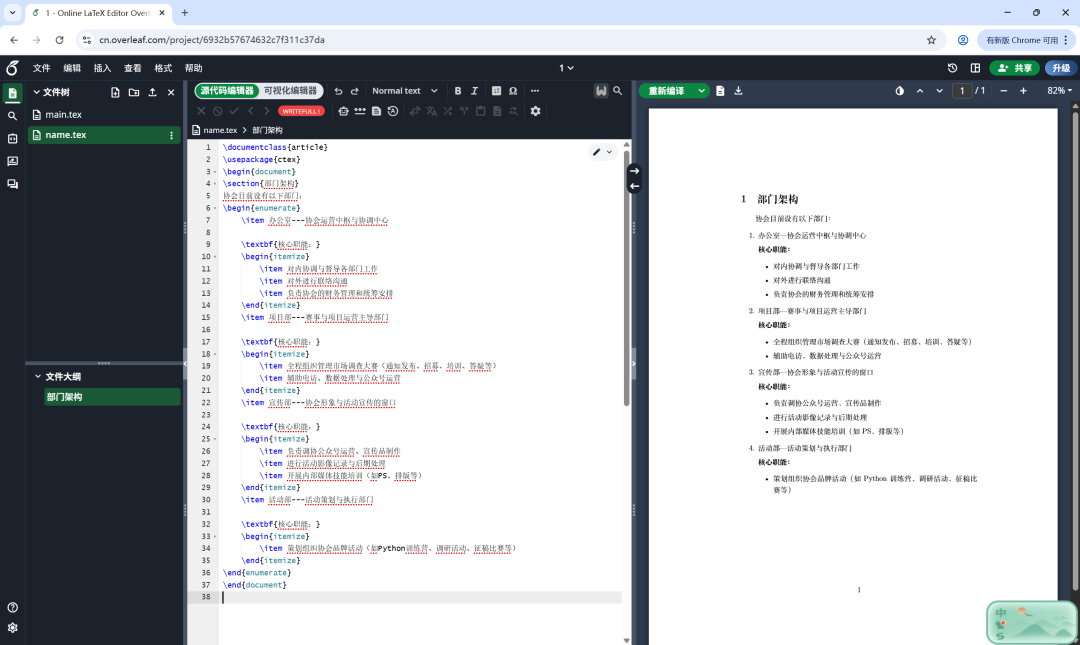Screen dimensions: 1080x645
Task: Click the Download PDF icon
Action: click(738, 91)
